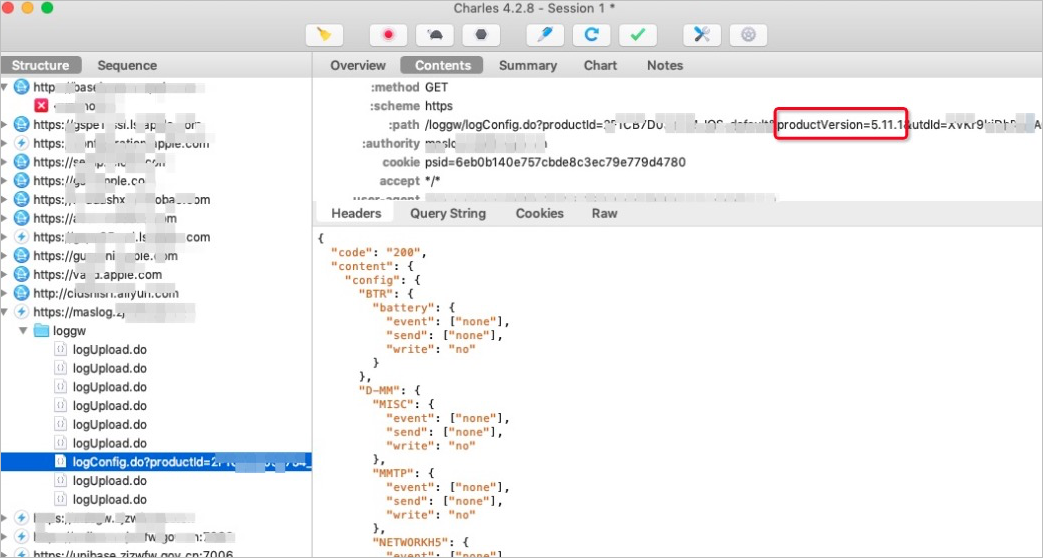Click the :authority header row
This screenshot has height=558, width=1043.
click(x=678, y=143)
